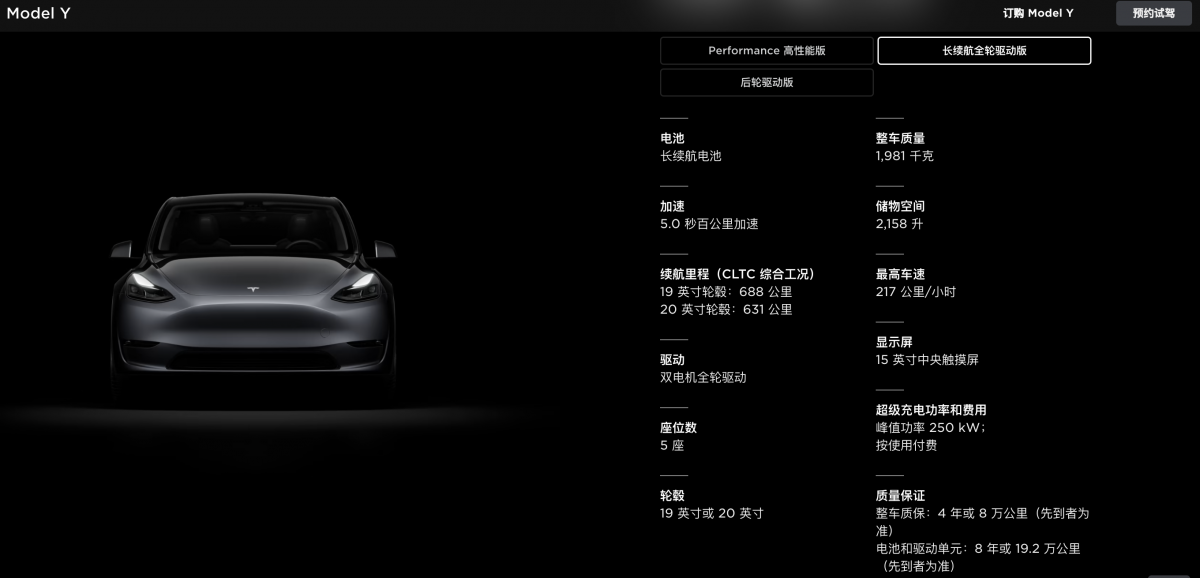Choose the 后轮驱动版 variant
This screenshot has width=1200, height=578.
(x=765, y=82)
